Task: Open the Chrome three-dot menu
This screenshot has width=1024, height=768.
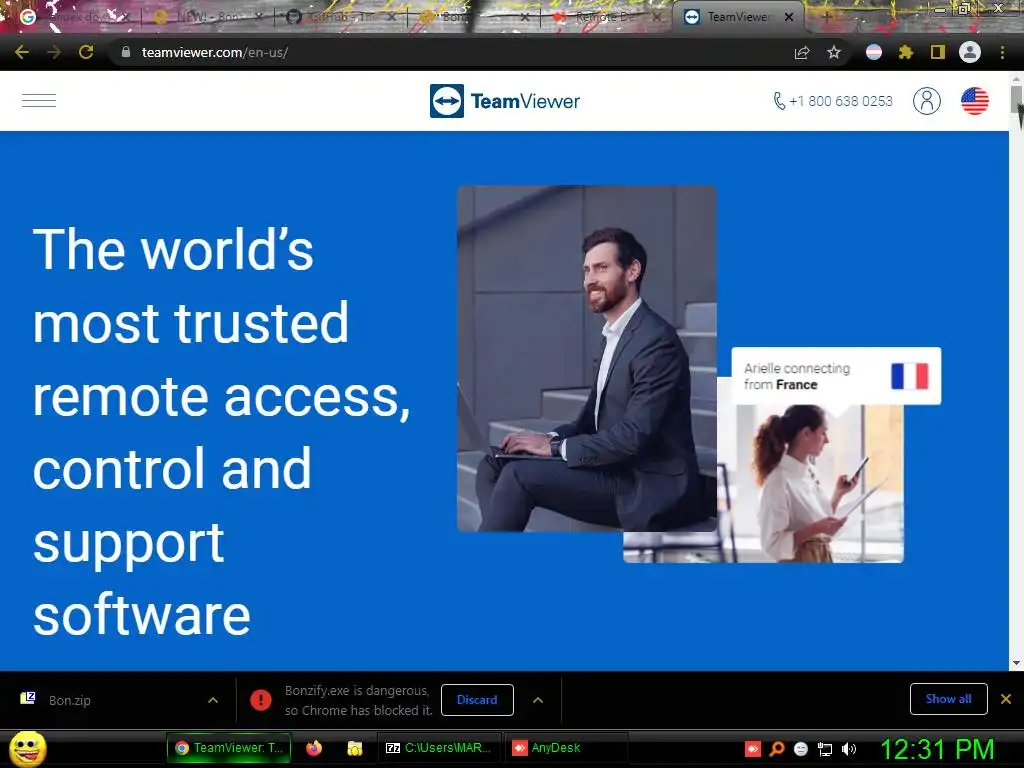Action: tap(1002, 52)
